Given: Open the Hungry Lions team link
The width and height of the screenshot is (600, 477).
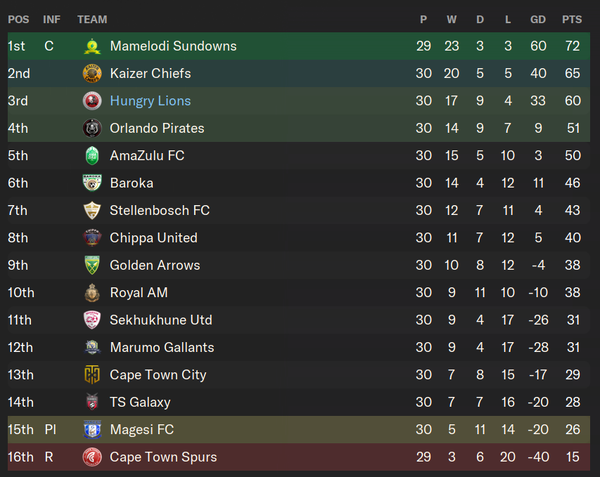Looking at the screenshot, I should 150,101.
